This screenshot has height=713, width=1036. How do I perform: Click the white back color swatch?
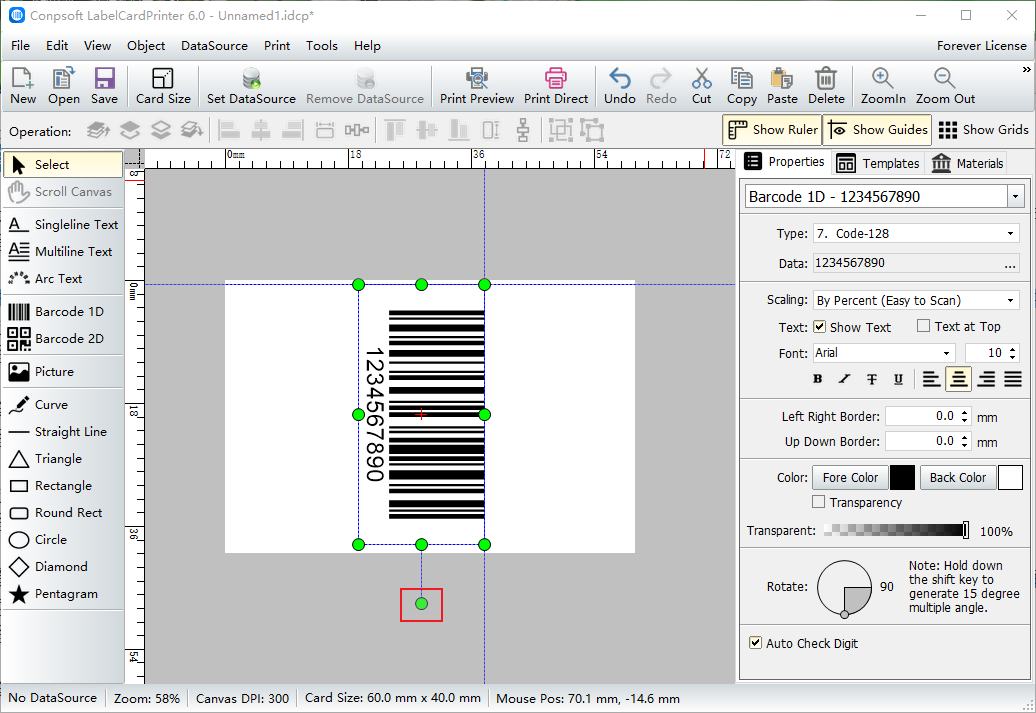[1010, 477]
